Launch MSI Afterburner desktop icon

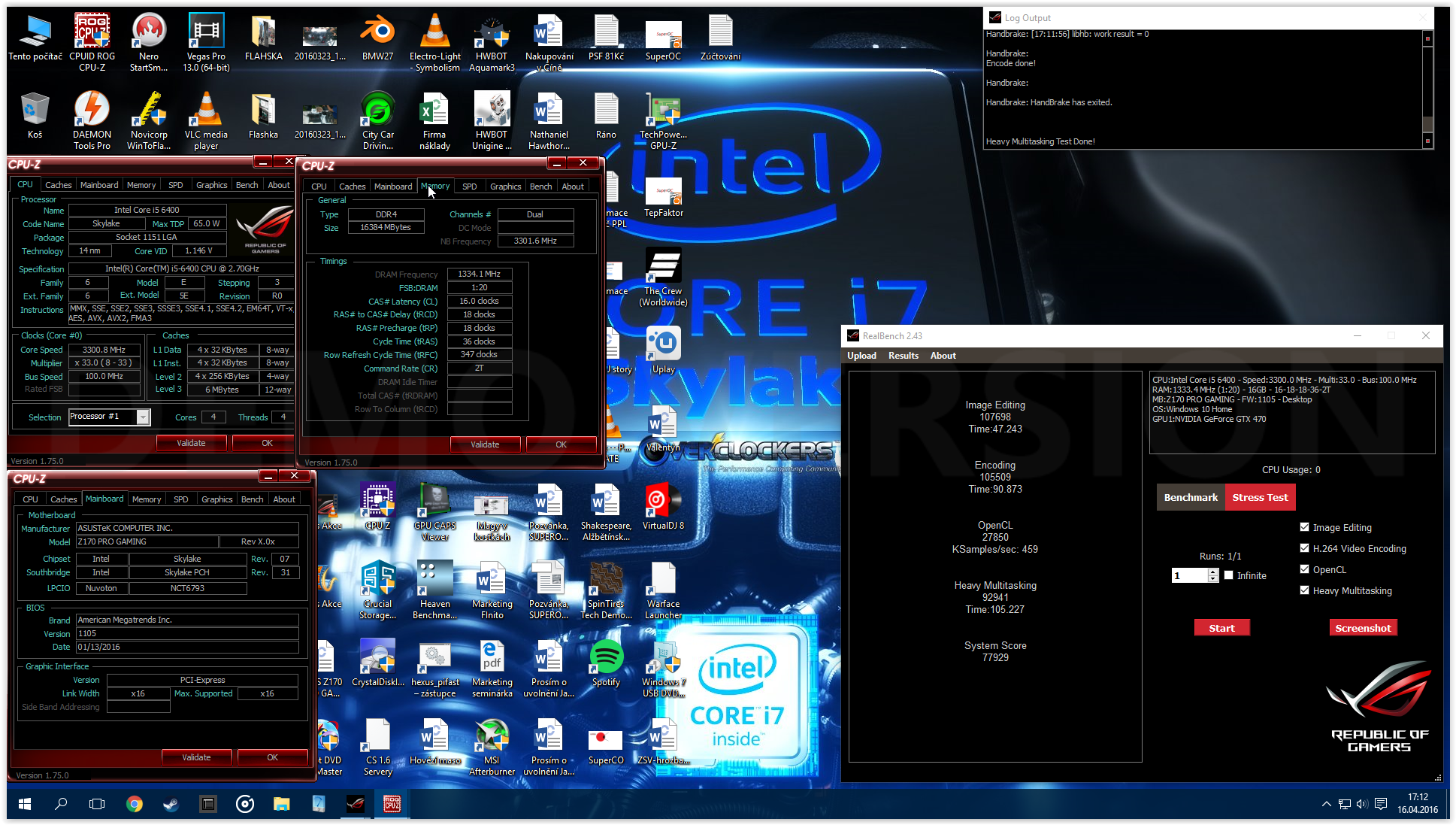tap(492, 746)
